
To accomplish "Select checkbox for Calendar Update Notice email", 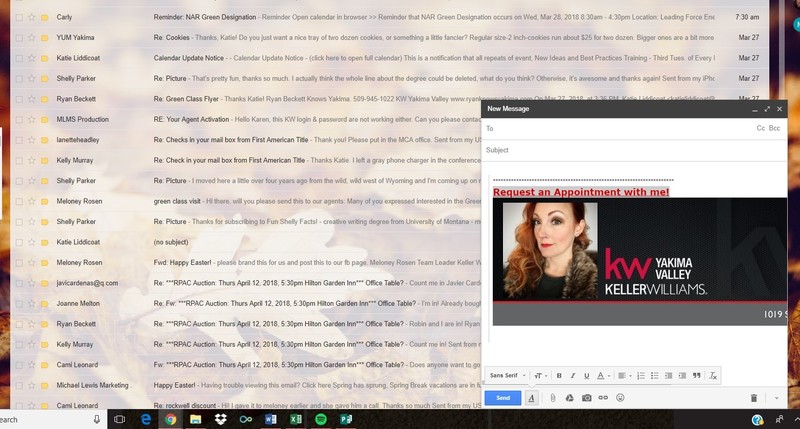I will tap(19, 58).
